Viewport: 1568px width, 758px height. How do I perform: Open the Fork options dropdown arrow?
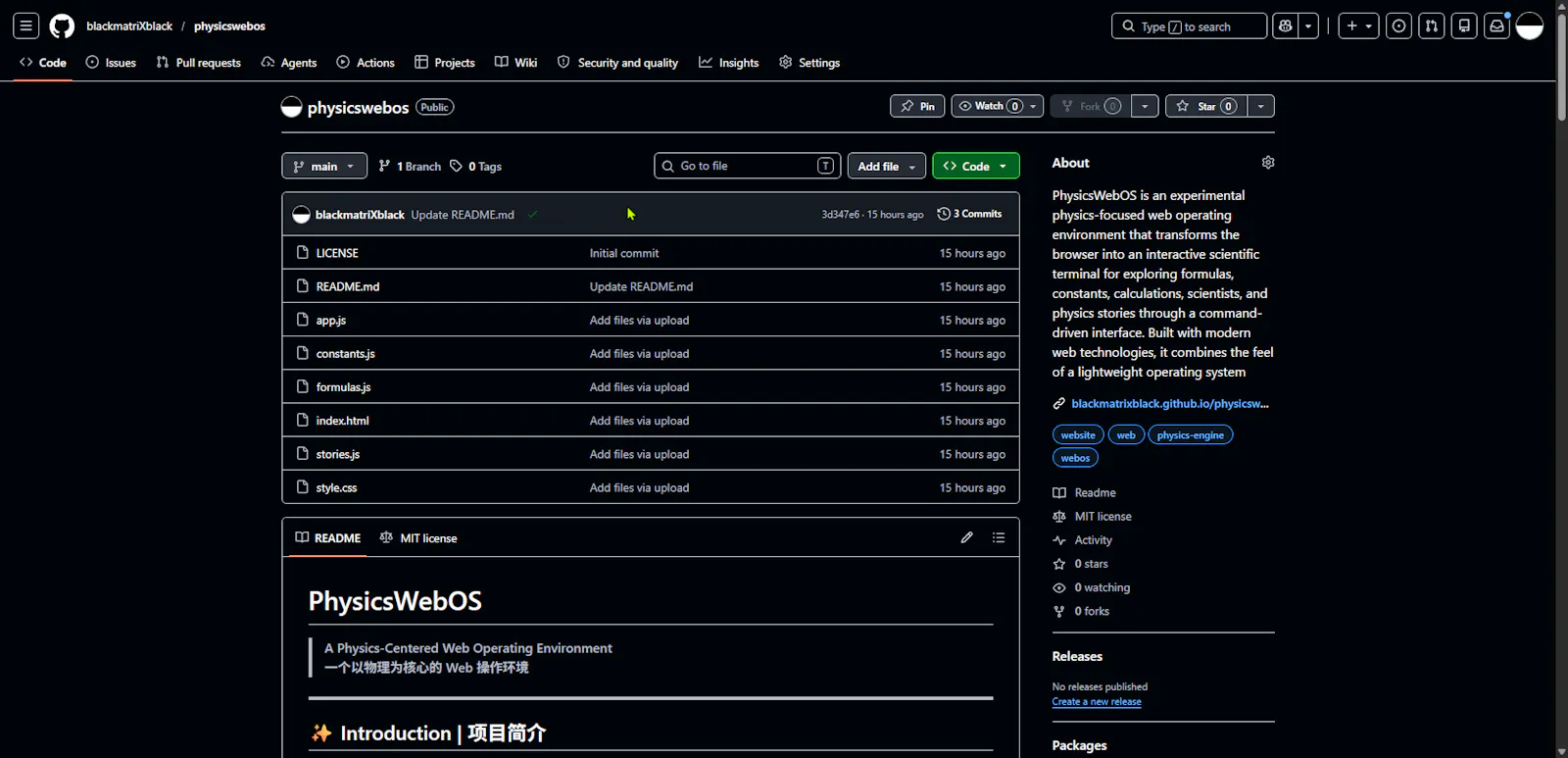(1145, 106)
